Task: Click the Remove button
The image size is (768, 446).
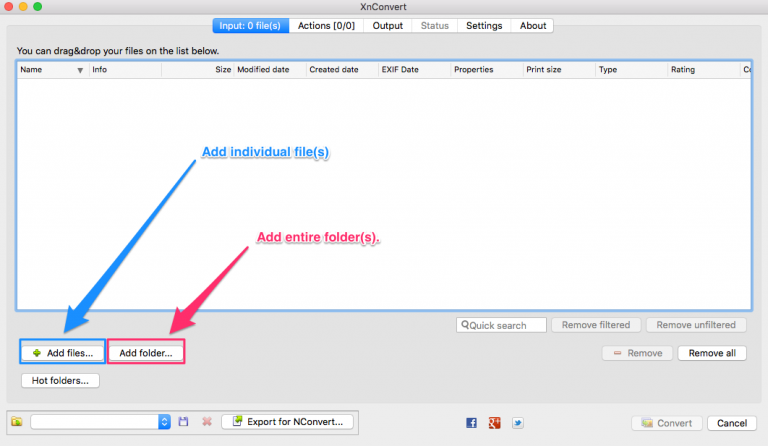Action: pos(638,353)
